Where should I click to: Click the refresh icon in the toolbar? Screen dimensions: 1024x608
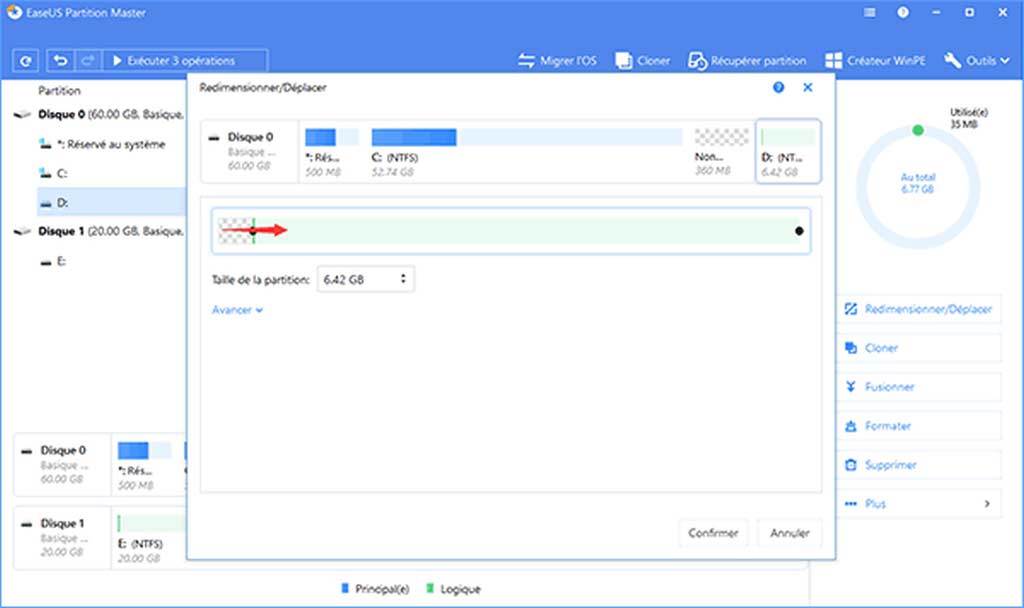pos(25,61)
